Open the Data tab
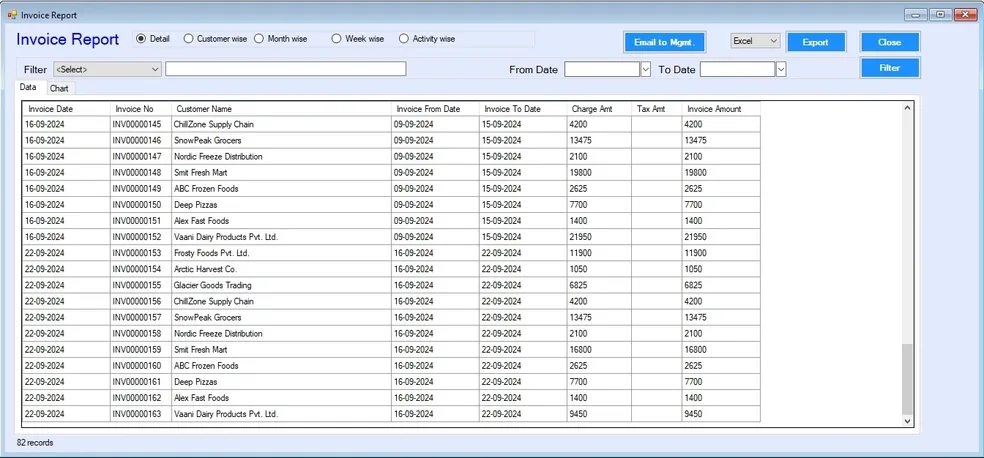This screenshot has width=984, height=458. pos(28,88)
